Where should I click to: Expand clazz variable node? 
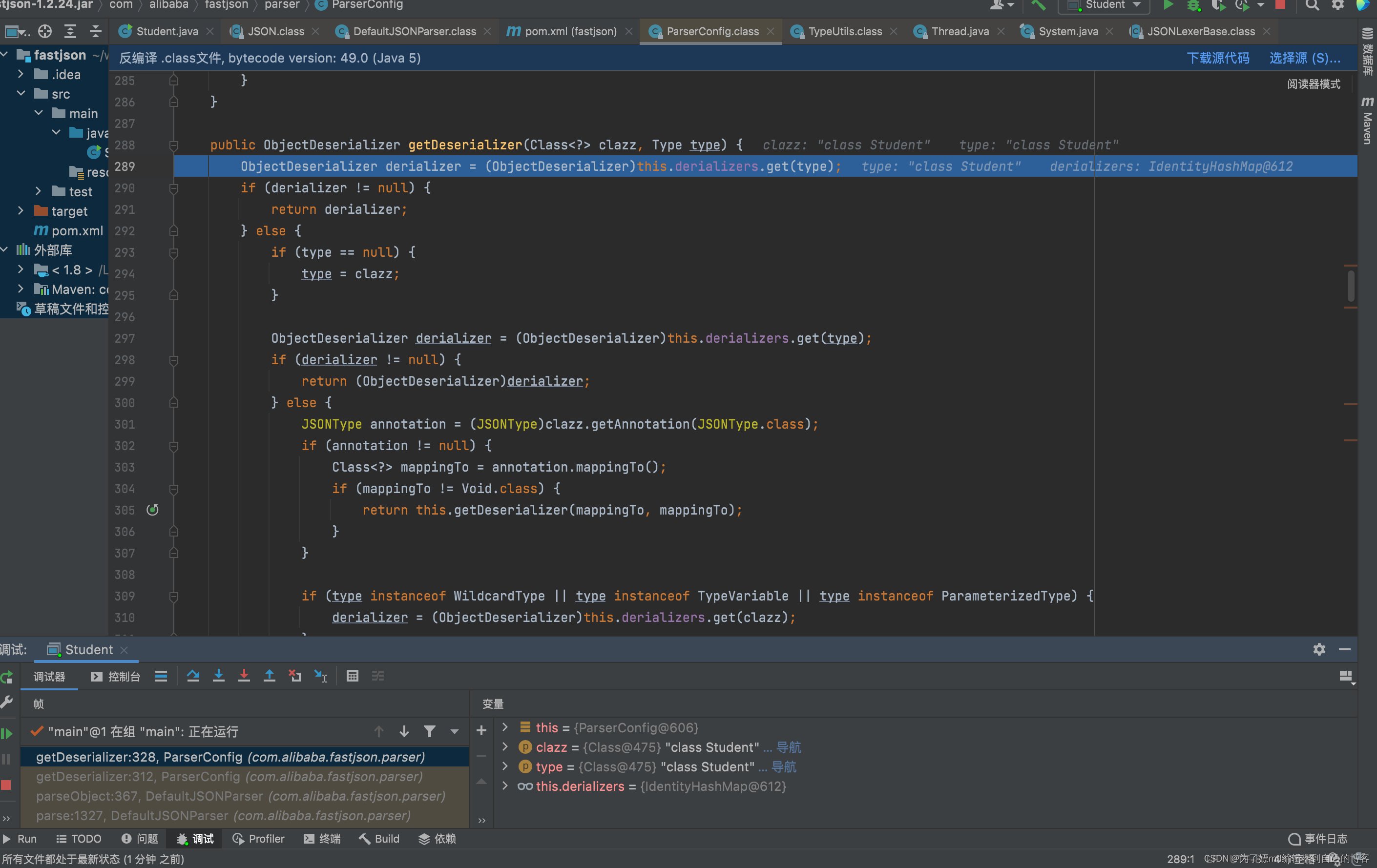click(505, 747)
